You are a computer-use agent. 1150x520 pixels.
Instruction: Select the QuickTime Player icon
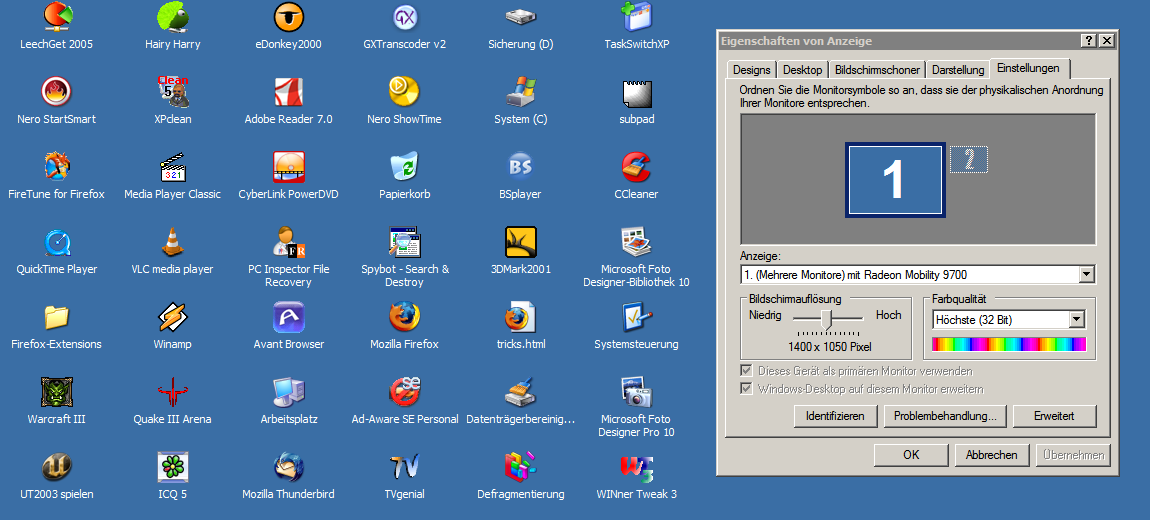point(56,242)
